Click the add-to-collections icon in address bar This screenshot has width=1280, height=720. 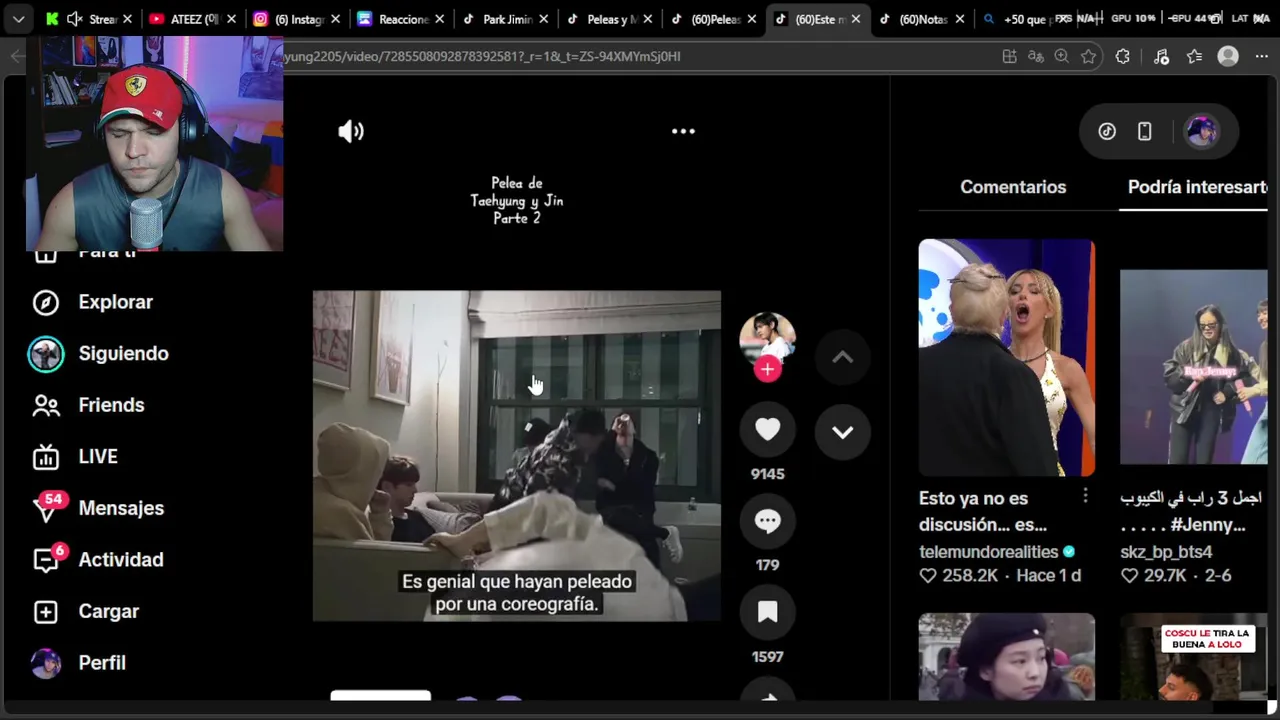1009,57
